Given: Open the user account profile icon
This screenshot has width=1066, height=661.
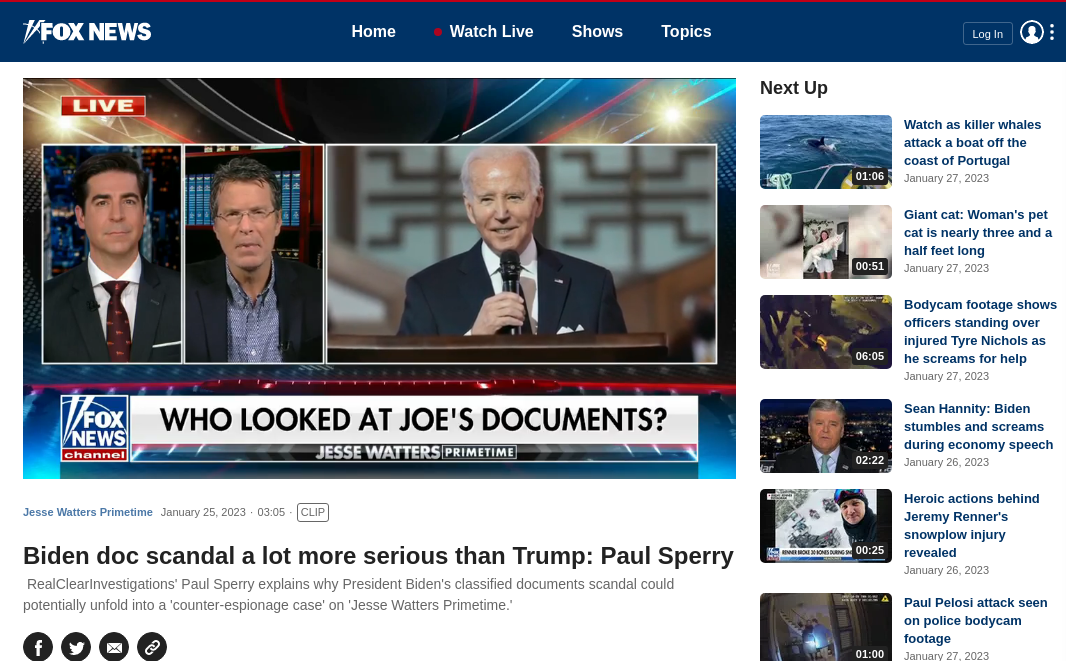Looking at the screenshot, I should coord(1031,32).
